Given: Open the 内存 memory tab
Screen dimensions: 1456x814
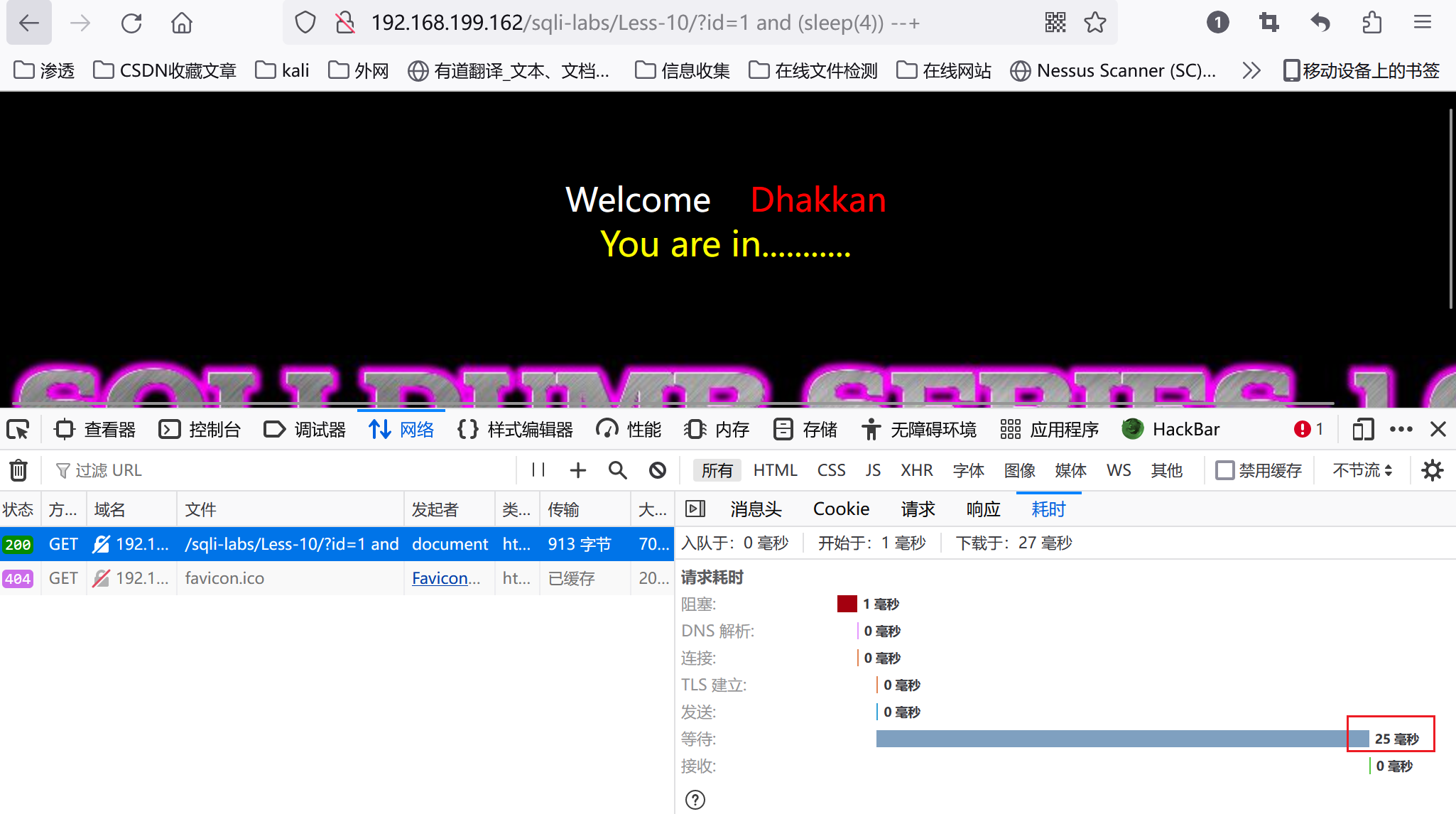Looking at the screenshot, I should (x=717, y=429).
